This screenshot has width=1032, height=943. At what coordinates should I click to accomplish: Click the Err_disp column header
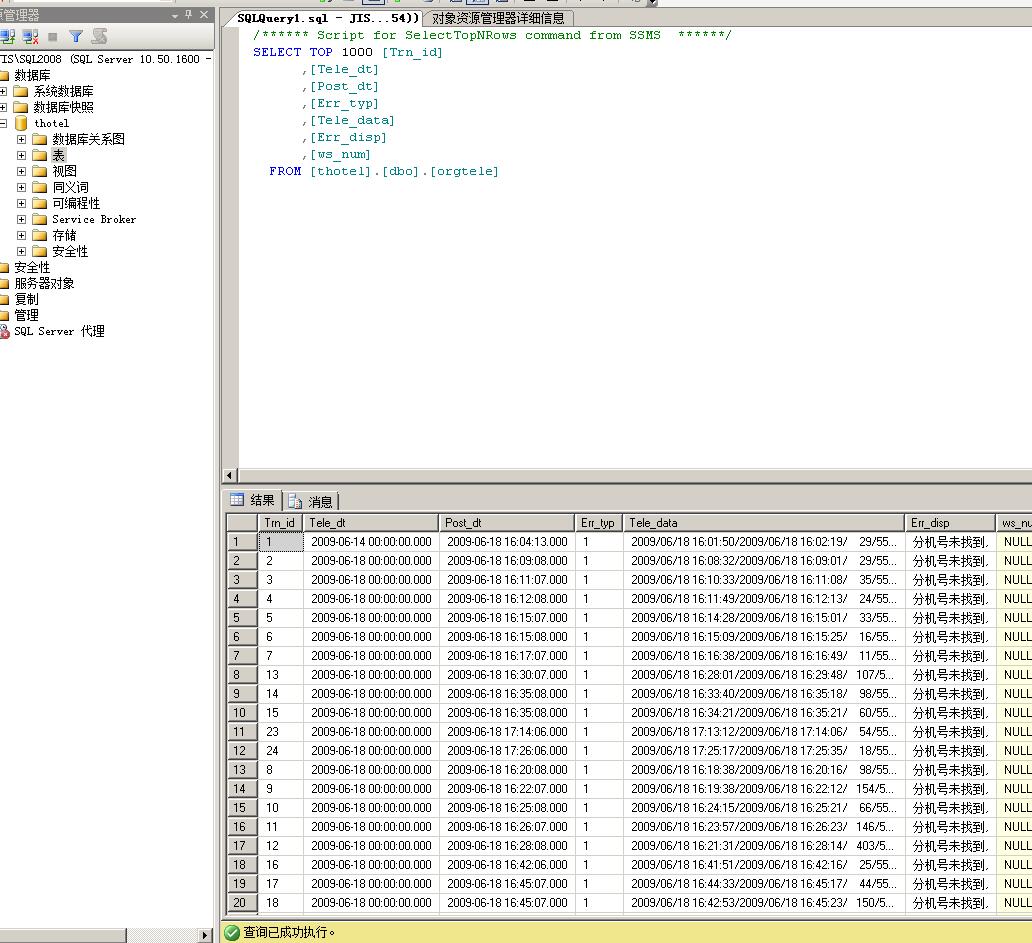pyautogui.click(x=950, y=522)
